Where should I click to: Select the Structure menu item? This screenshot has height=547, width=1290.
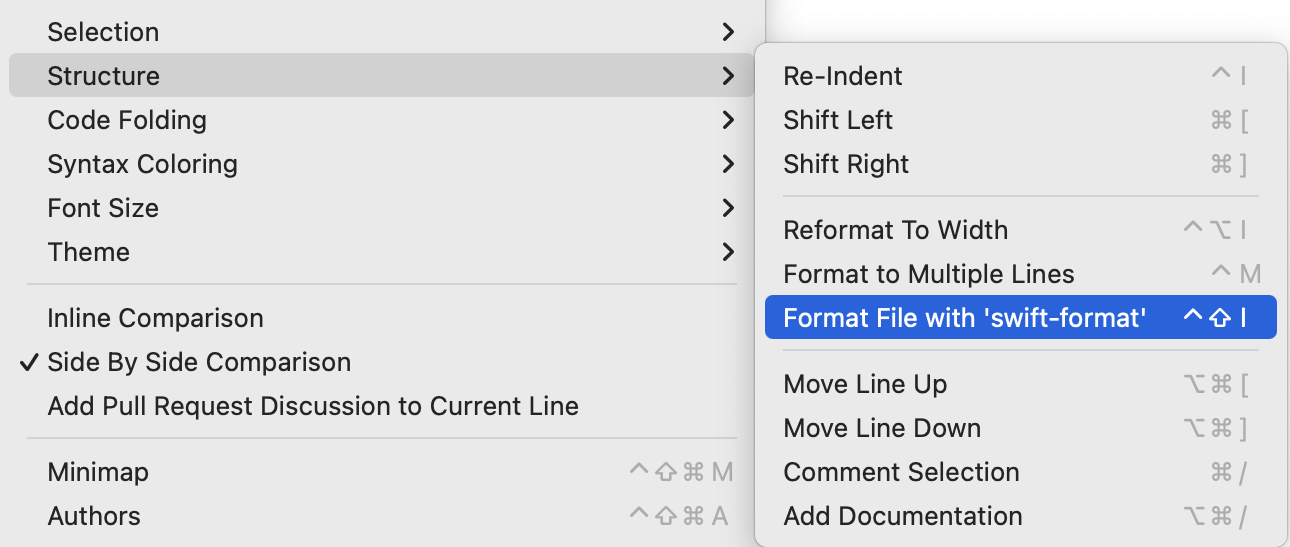point(103,76)
